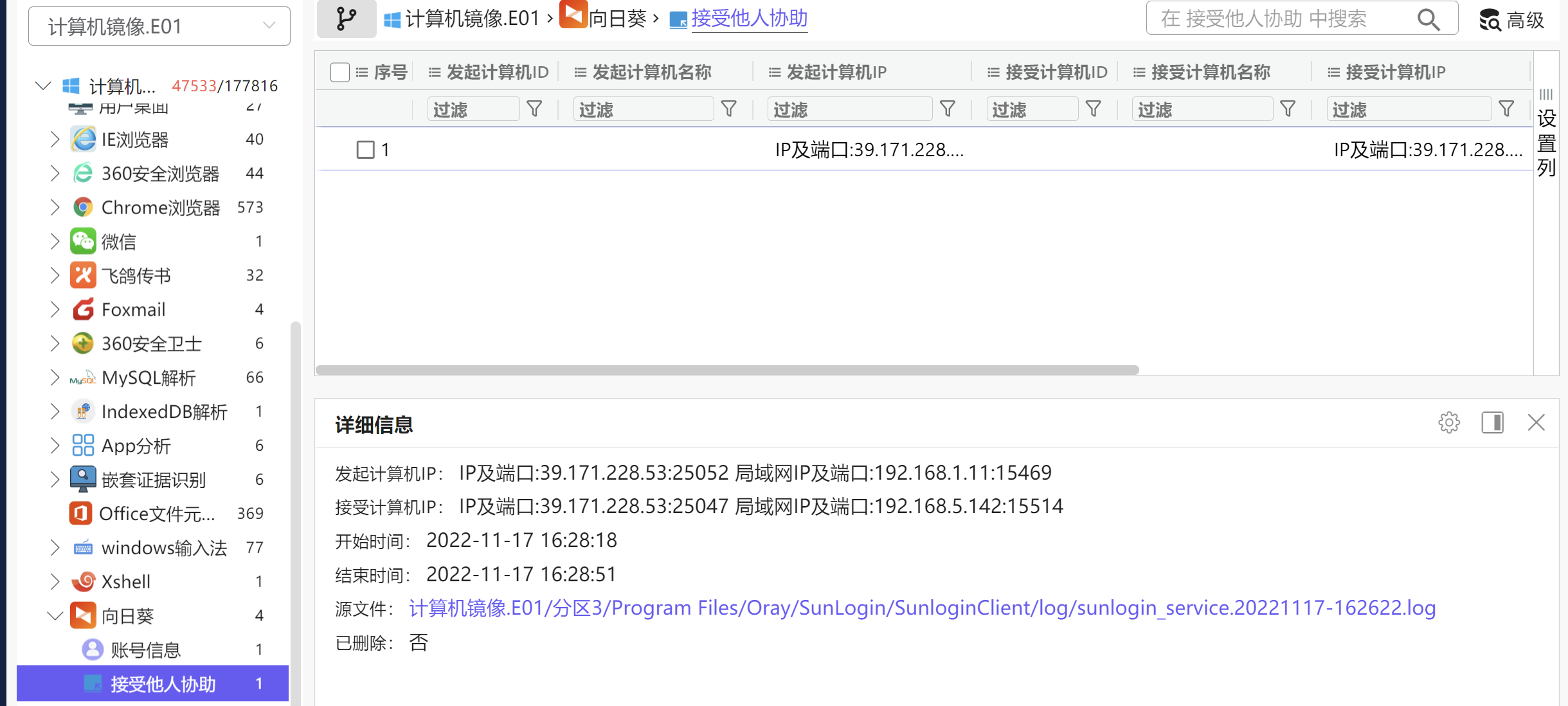
Task: Collapse the 向日葵 tree node
Action: (55, 616)
